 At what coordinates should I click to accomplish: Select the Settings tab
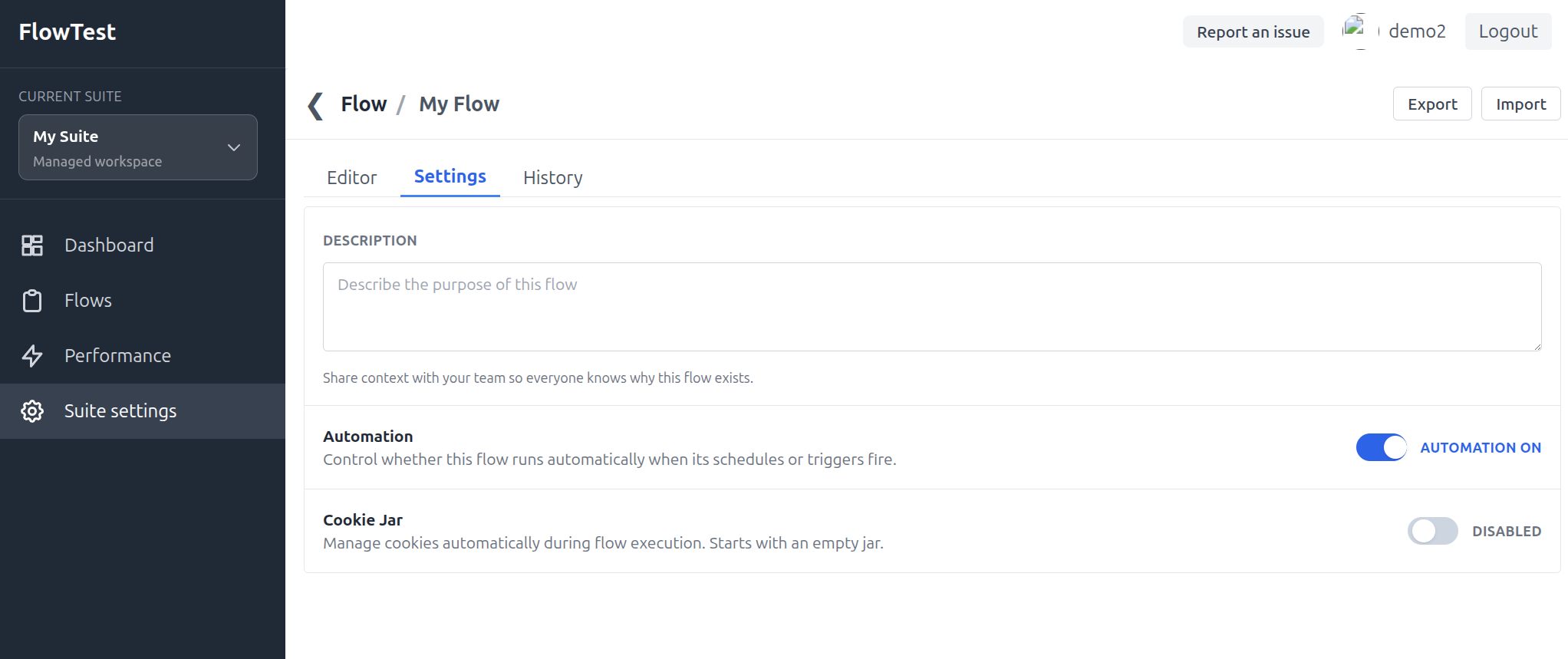tap(450, 176)
